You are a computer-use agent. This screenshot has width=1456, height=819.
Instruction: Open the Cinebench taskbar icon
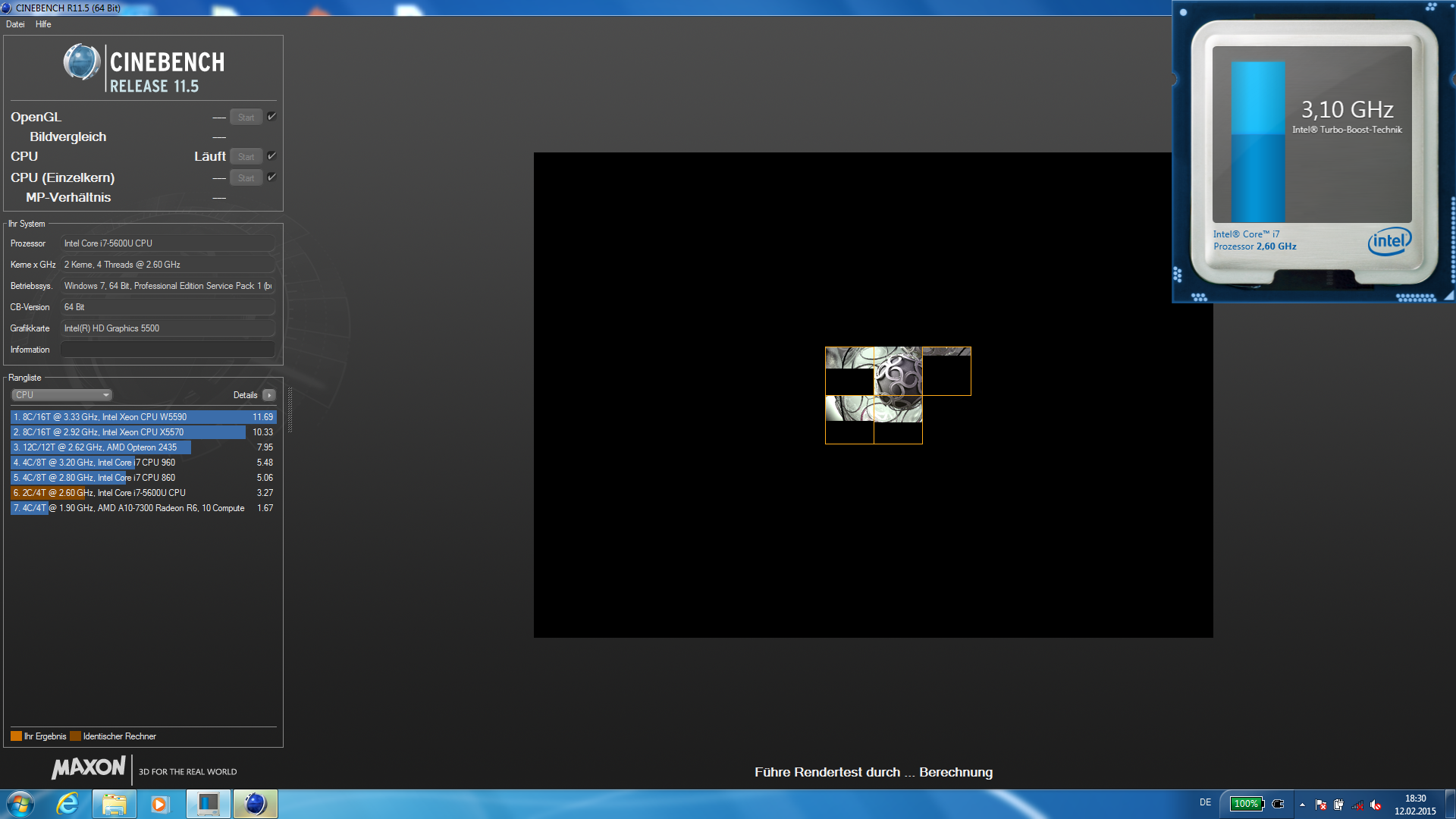click(256, 804)
